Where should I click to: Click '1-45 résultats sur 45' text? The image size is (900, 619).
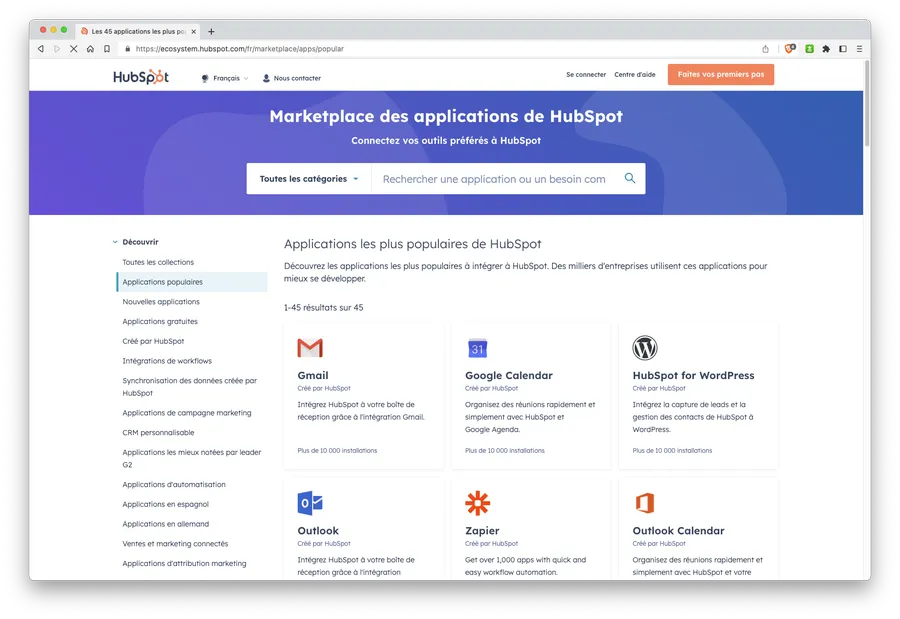click(x=323, y=308)
